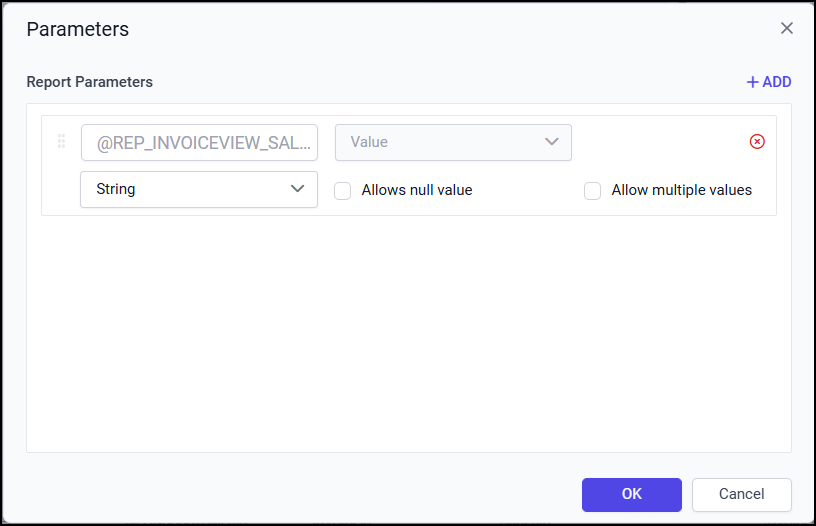Click the Parameters dialog title

coord(78,29)
